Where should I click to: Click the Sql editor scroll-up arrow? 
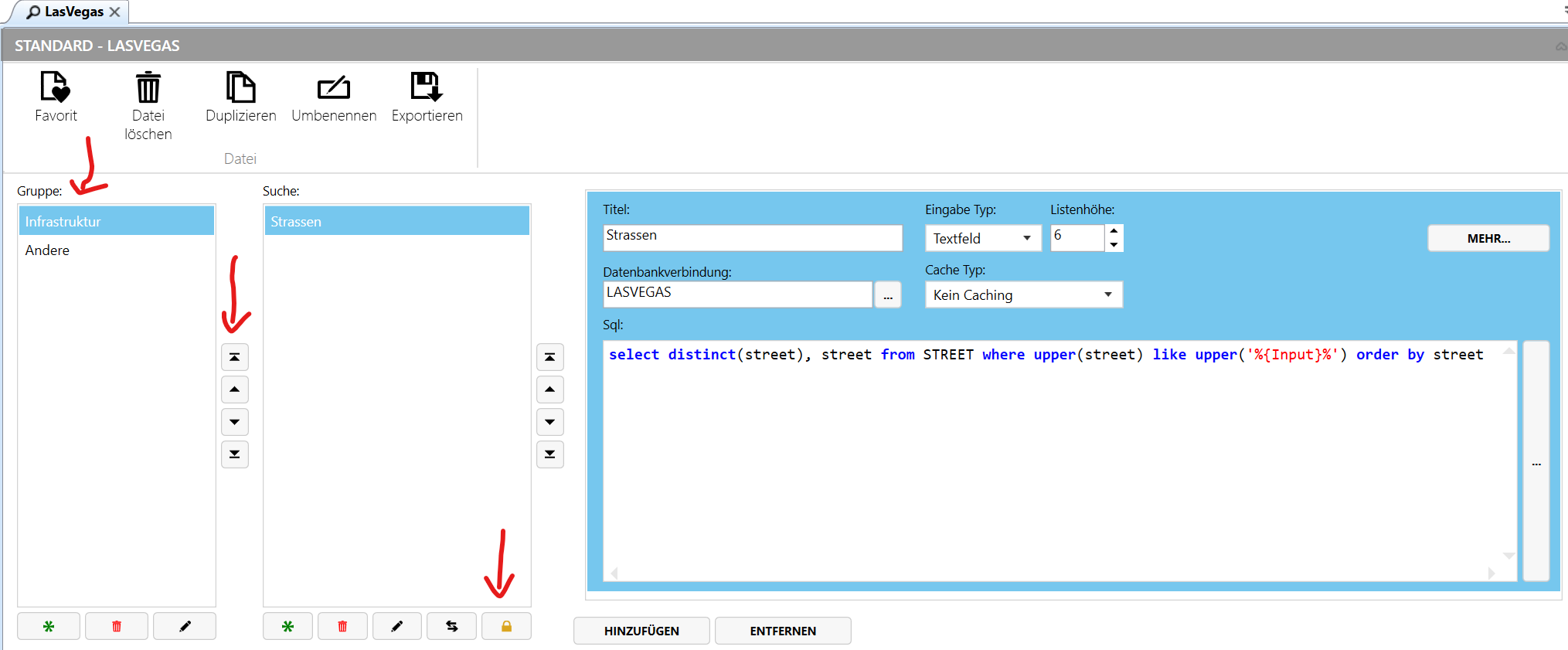1508,352
